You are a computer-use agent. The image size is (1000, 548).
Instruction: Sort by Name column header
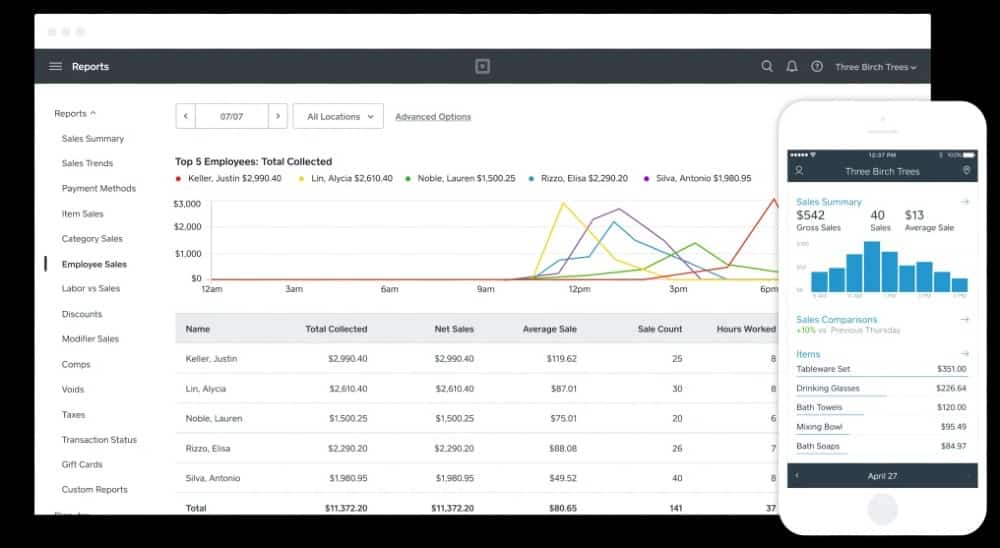pos(198,329)
